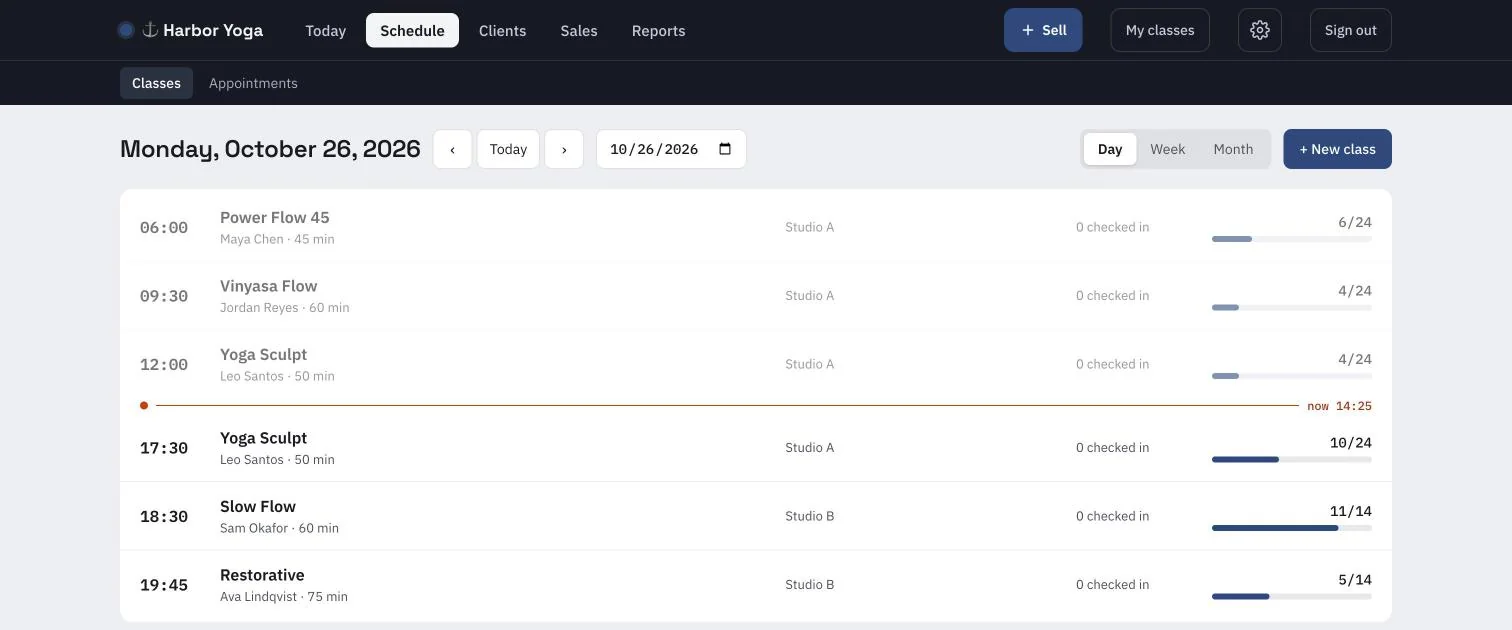Create a new class
The height and width of the screenshot is (630, 1512).
pos(1338,149)
